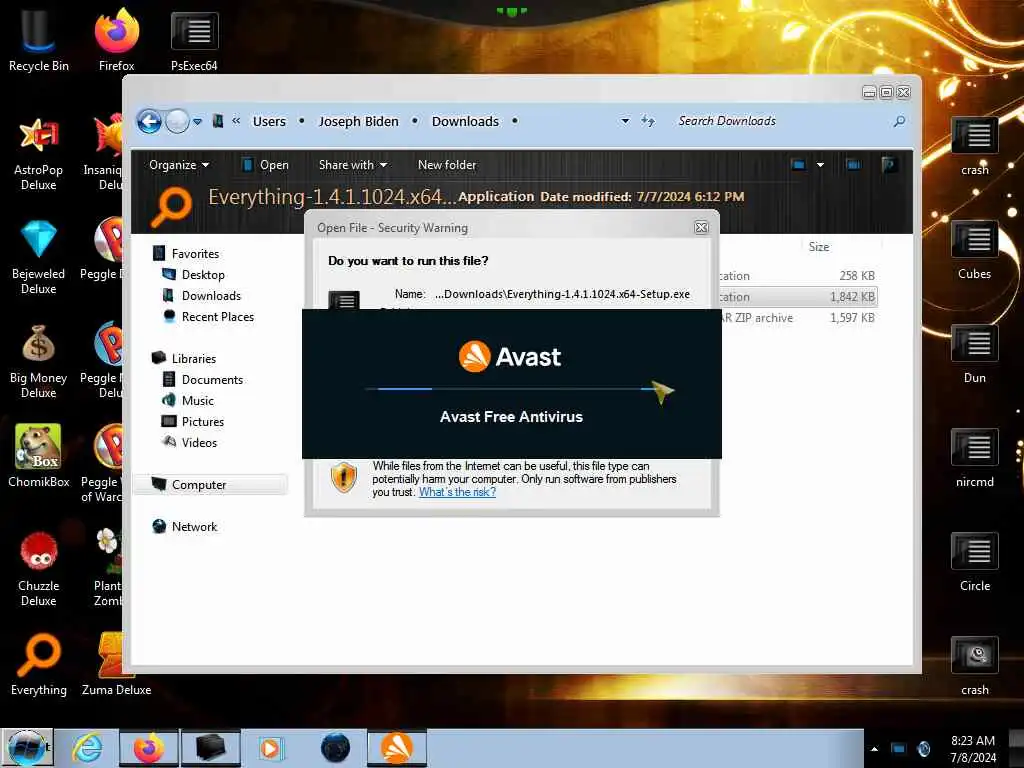This screenshot has height=768, width=1024.
Task: Open ChomikBox desktop icon
Action: 39,456
